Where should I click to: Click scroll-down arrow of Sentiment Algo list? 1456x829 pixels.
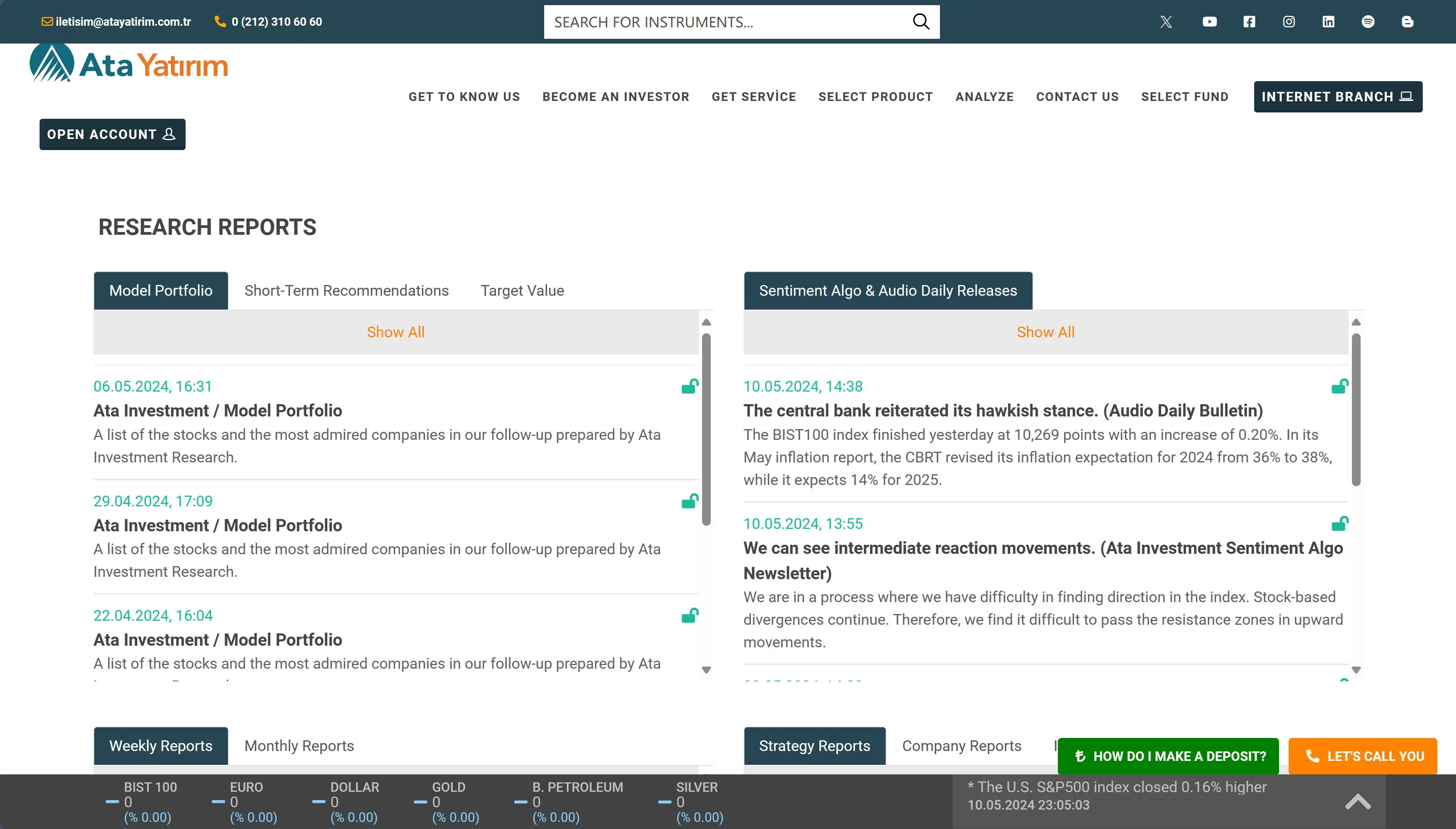tap(1356, 669)
